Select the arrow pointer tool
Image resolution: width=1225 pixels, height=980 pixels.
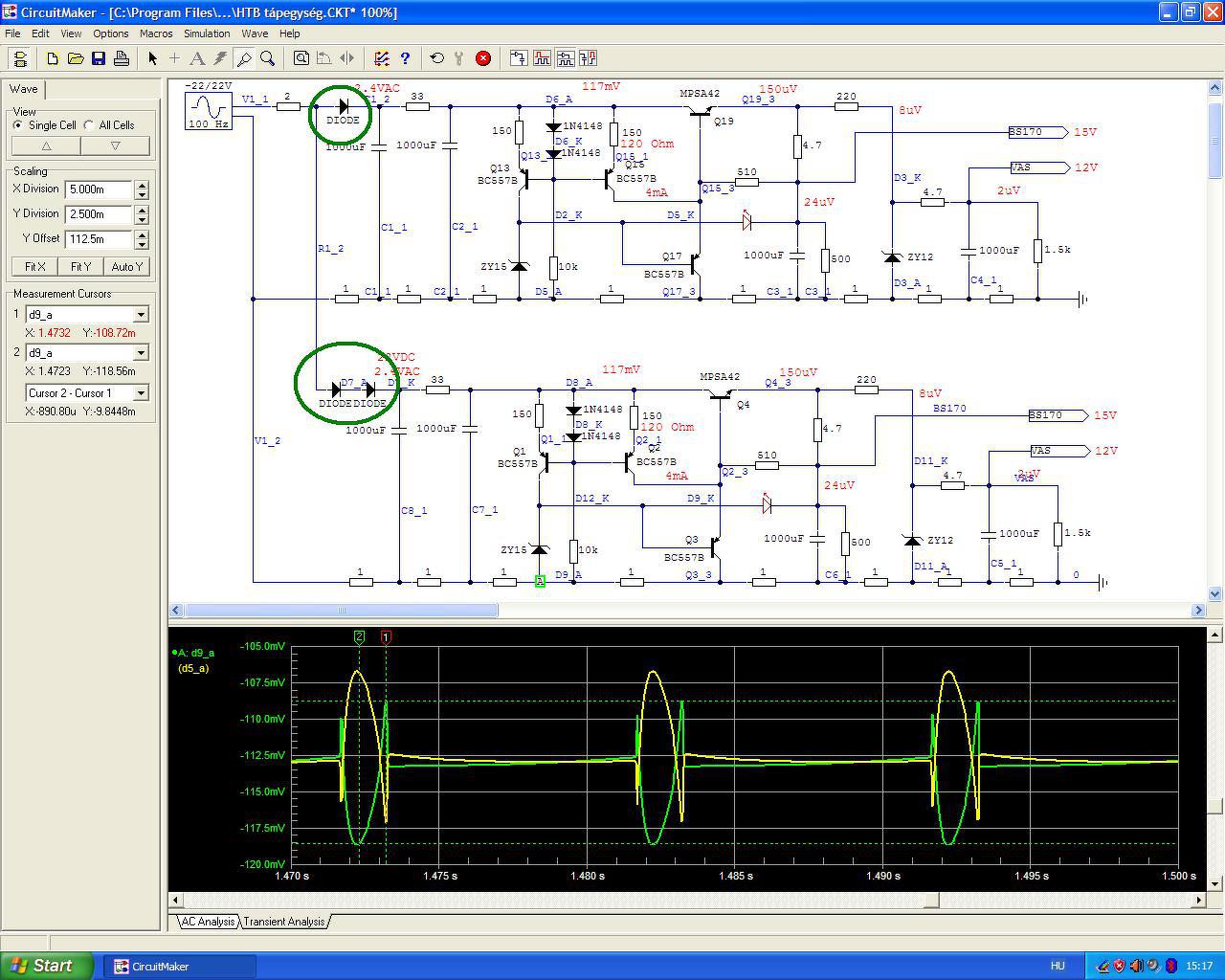[x=152, y=58]
